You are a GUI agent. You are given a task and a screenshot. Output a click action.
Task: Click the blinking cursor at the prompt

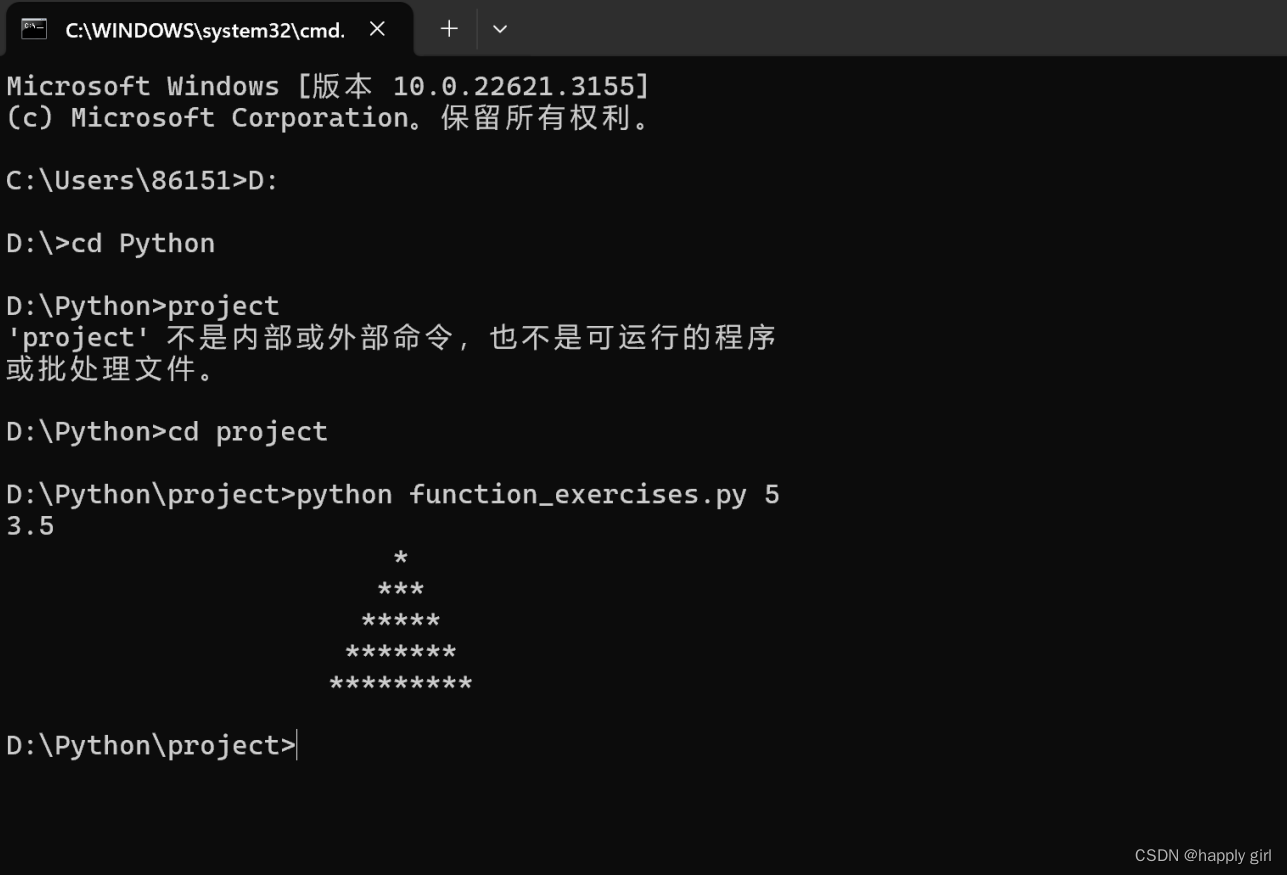click(298, 745)
